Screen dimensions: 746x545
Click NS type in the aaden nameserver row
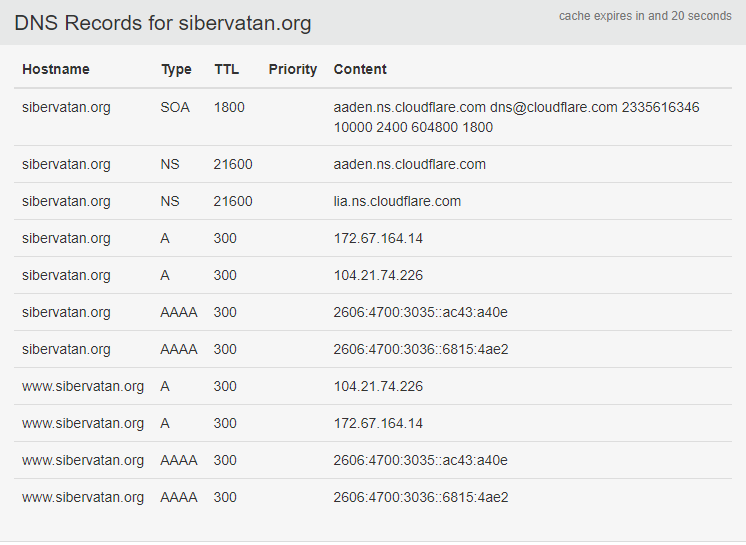(170, 164)
